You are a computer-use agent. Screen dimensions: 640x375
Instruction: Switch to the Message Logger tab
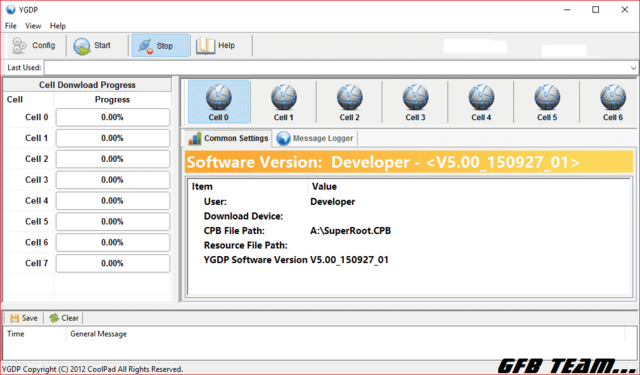(315, 138)
